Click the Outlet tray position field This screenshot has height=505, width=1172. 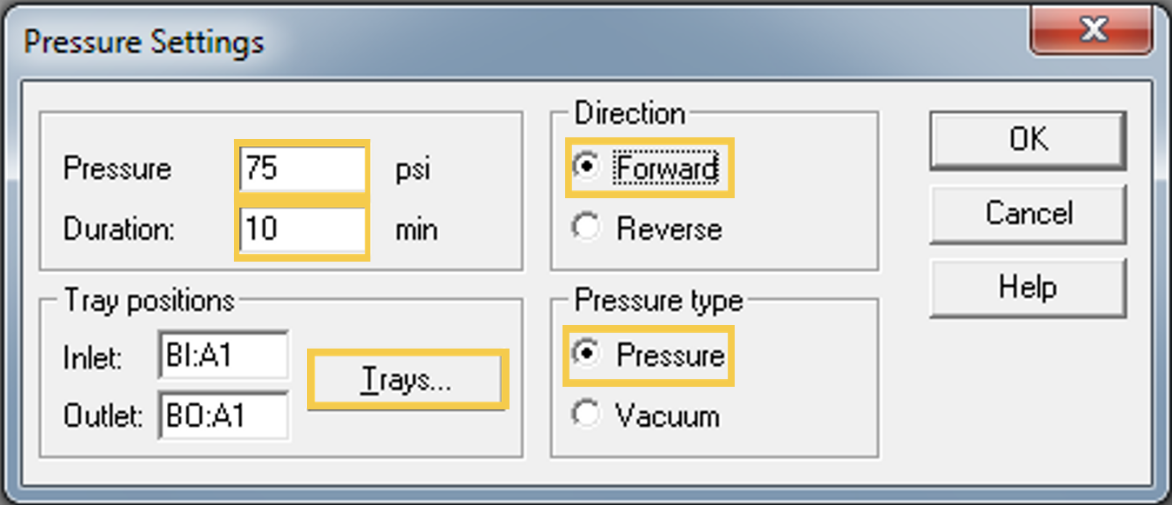(x=223, y=415)
